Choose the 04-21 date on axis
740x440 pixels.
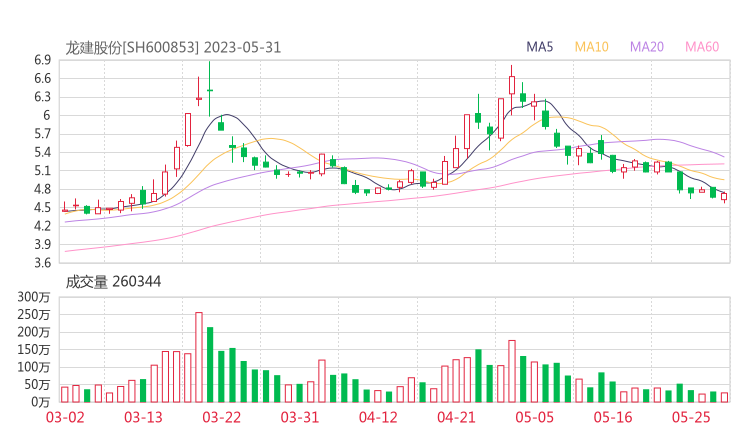[x=456, y=416]
